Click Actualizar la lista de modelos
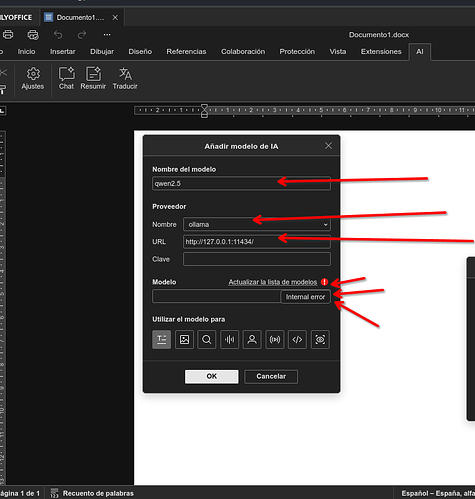This screenshot has width=475, height=499. click(273, 282)
